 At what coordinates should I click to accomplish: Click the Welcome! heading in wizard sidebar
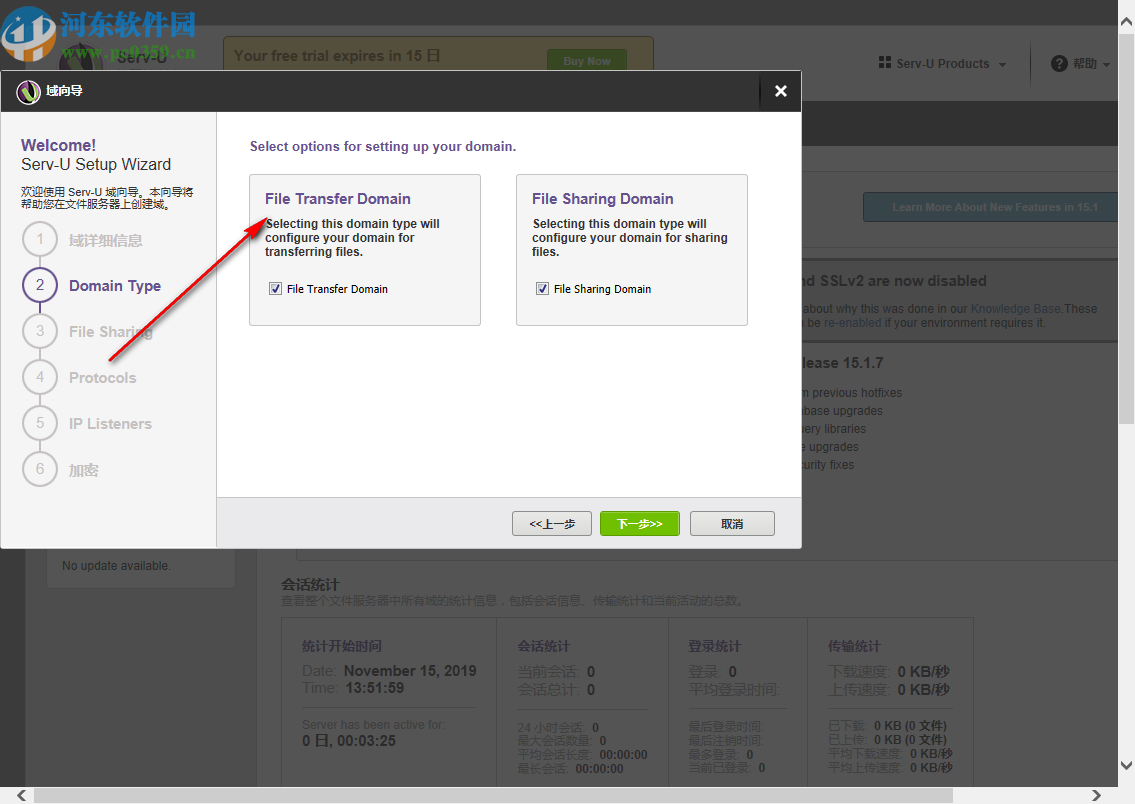pyautogui.click(x=58, y=145)
